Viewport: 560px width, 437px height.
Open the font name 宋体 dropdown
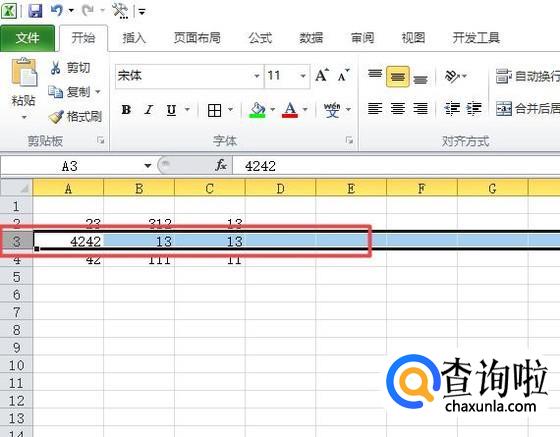pyautogui.click(x=256, y=76)
